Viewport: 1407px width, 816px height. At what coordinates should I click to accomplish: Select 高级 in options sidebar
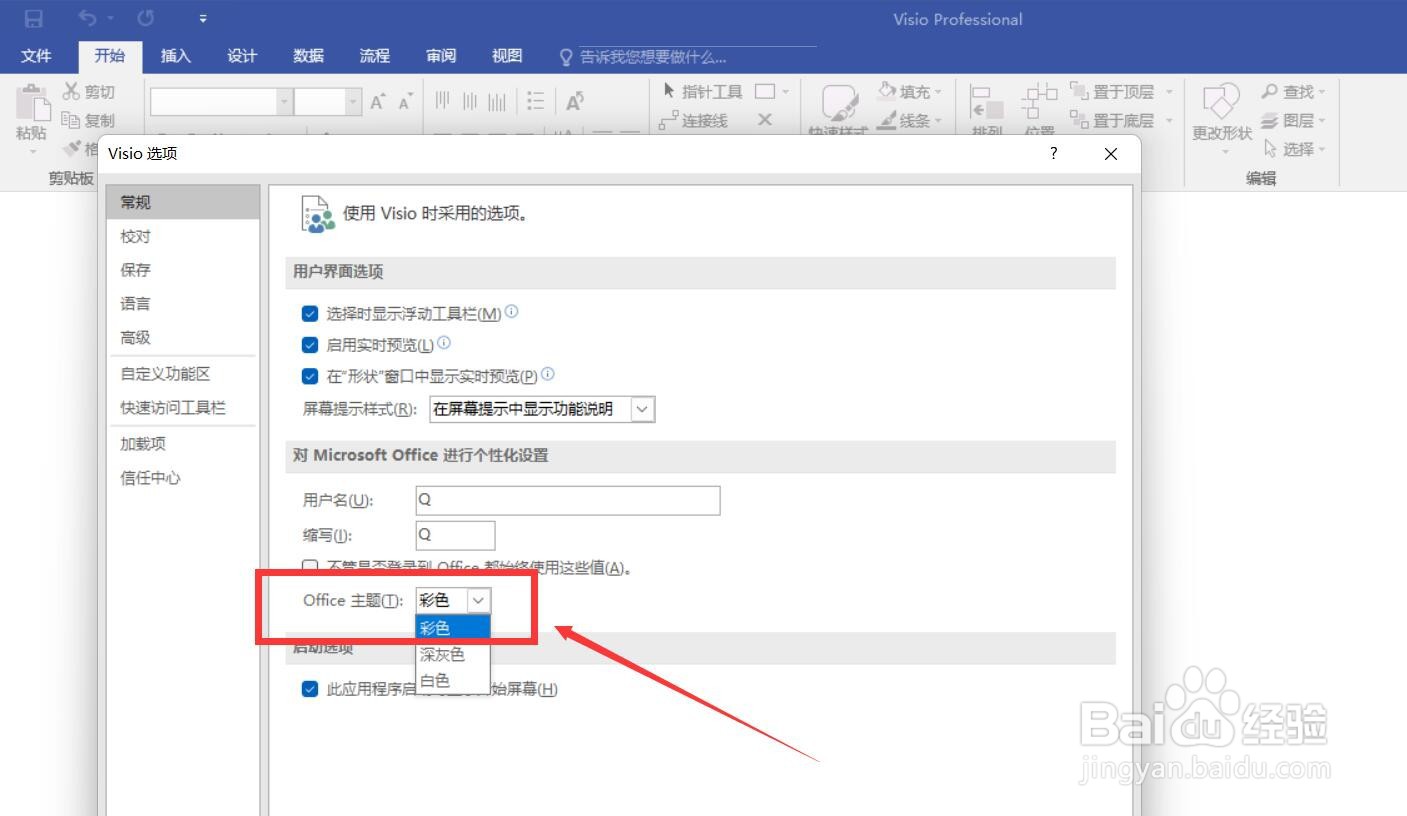point(182,338)
